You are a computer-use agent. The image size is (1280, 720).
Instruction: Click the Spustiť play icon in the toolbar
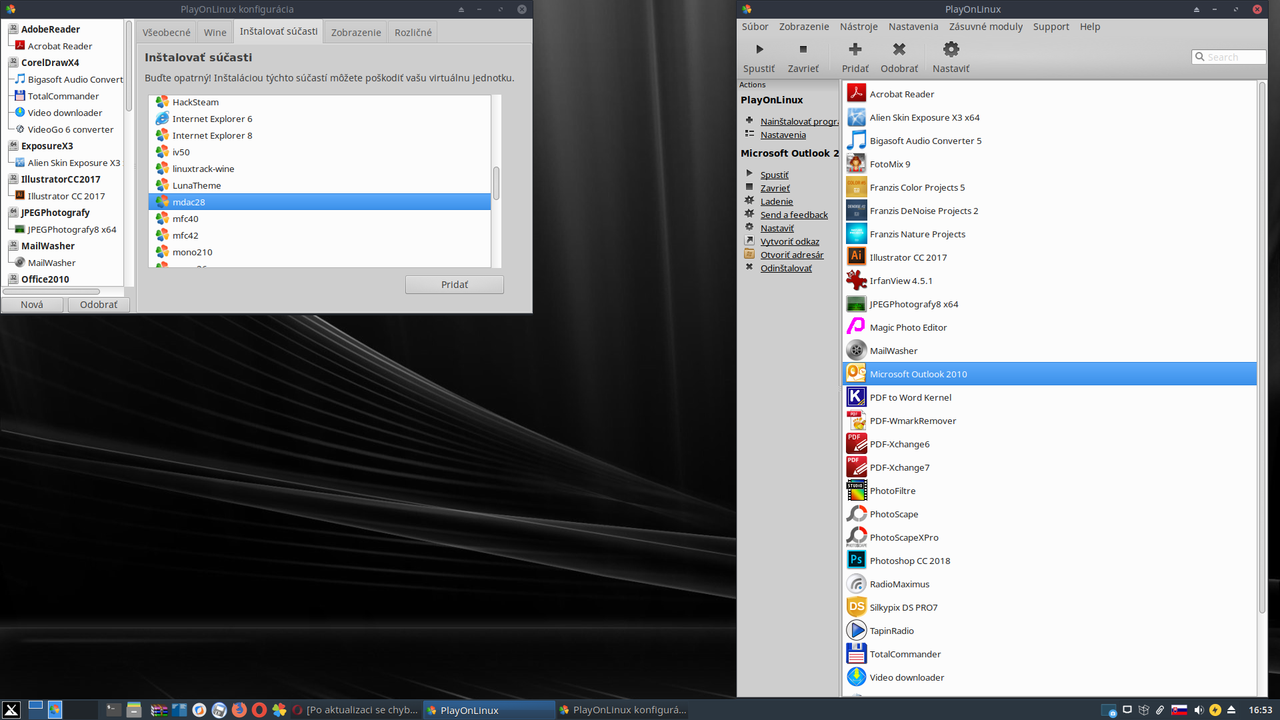759,49
